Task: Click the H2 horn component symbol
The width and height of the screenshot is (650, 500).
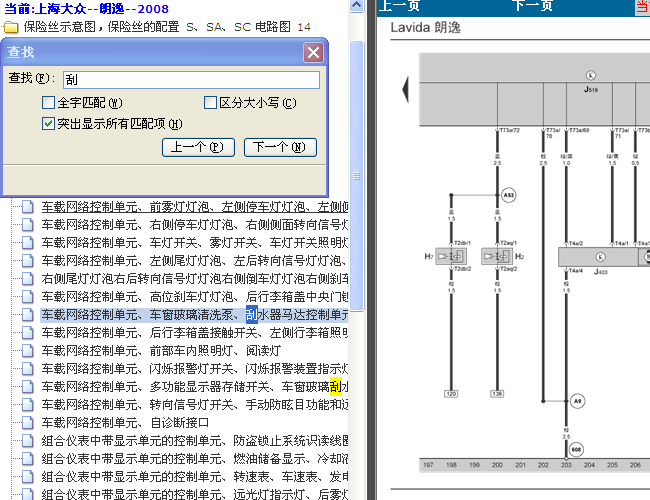Action: tap(497, 256)
